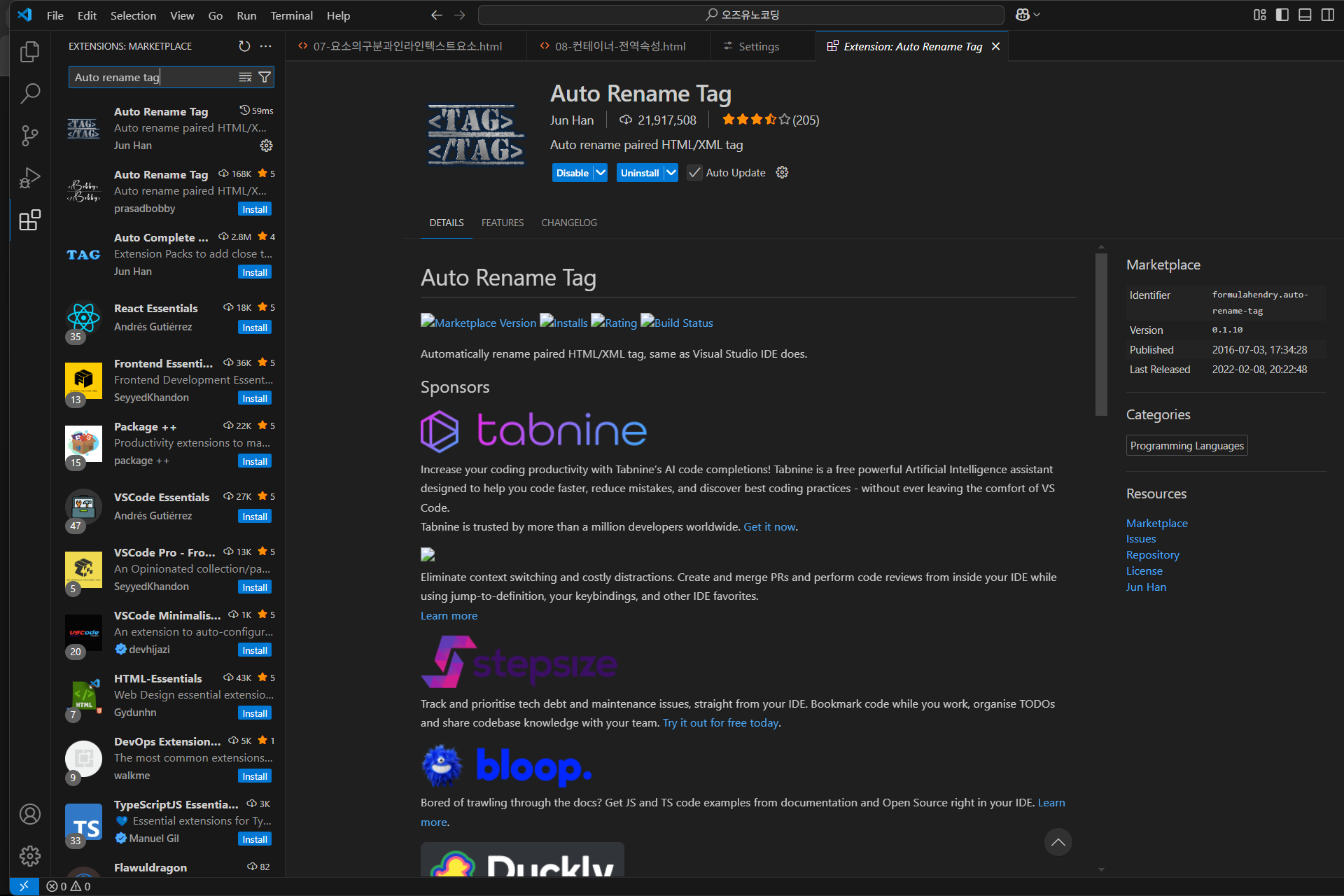
Task: Click the filter extensions funnel icon
Action: [265, 77]
